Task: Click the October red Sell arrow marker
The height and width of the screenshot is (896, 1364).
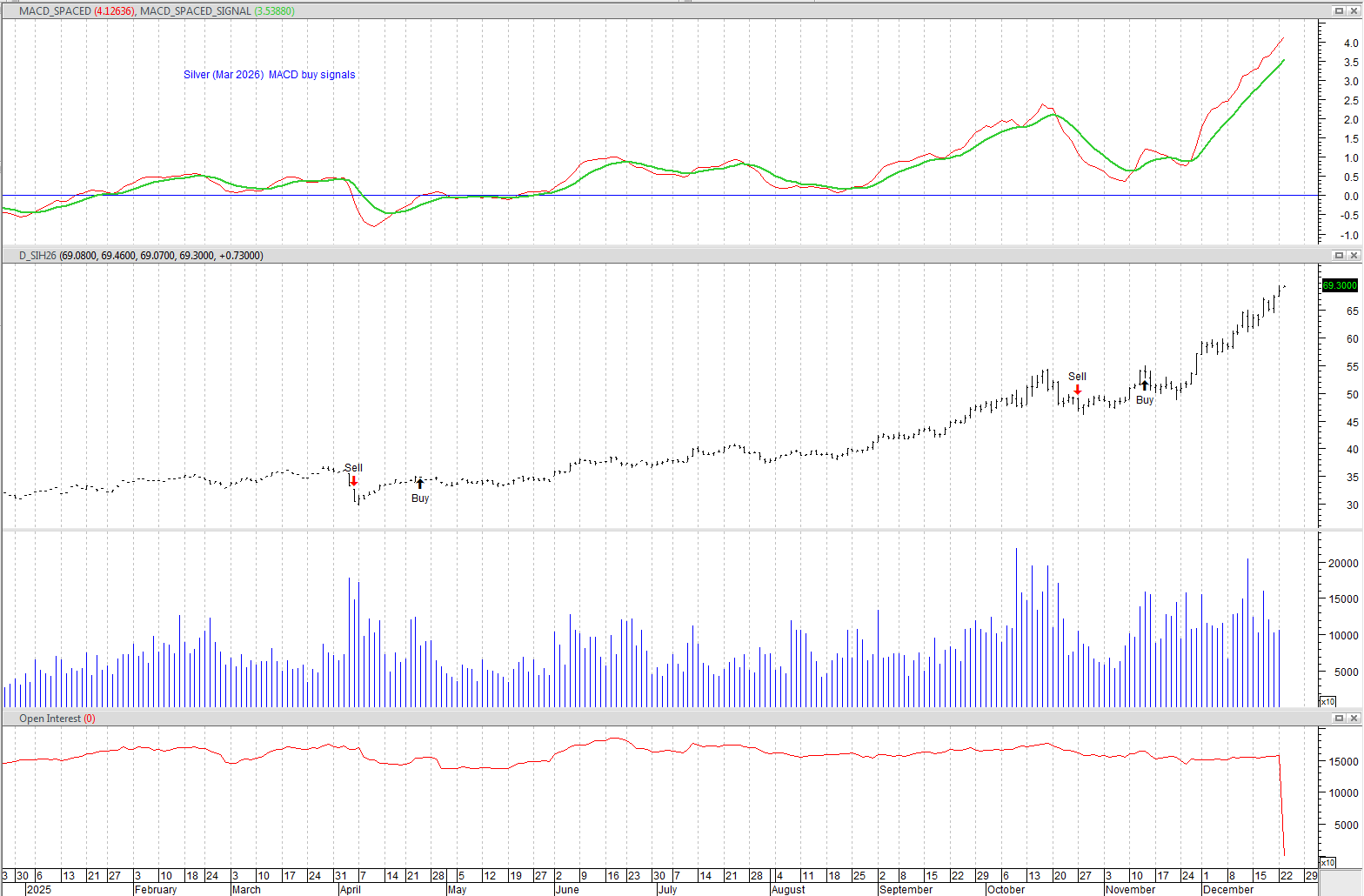Action: pos(1077,389)
